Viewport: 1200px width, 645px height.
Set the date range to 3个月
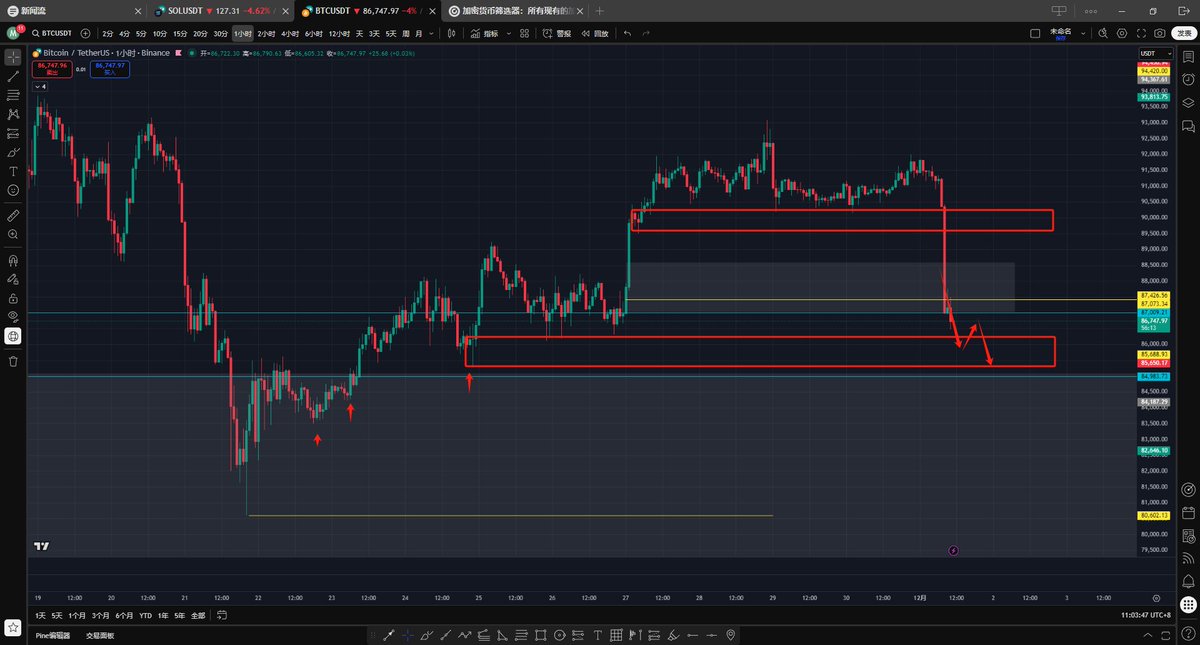pos(100,615)
